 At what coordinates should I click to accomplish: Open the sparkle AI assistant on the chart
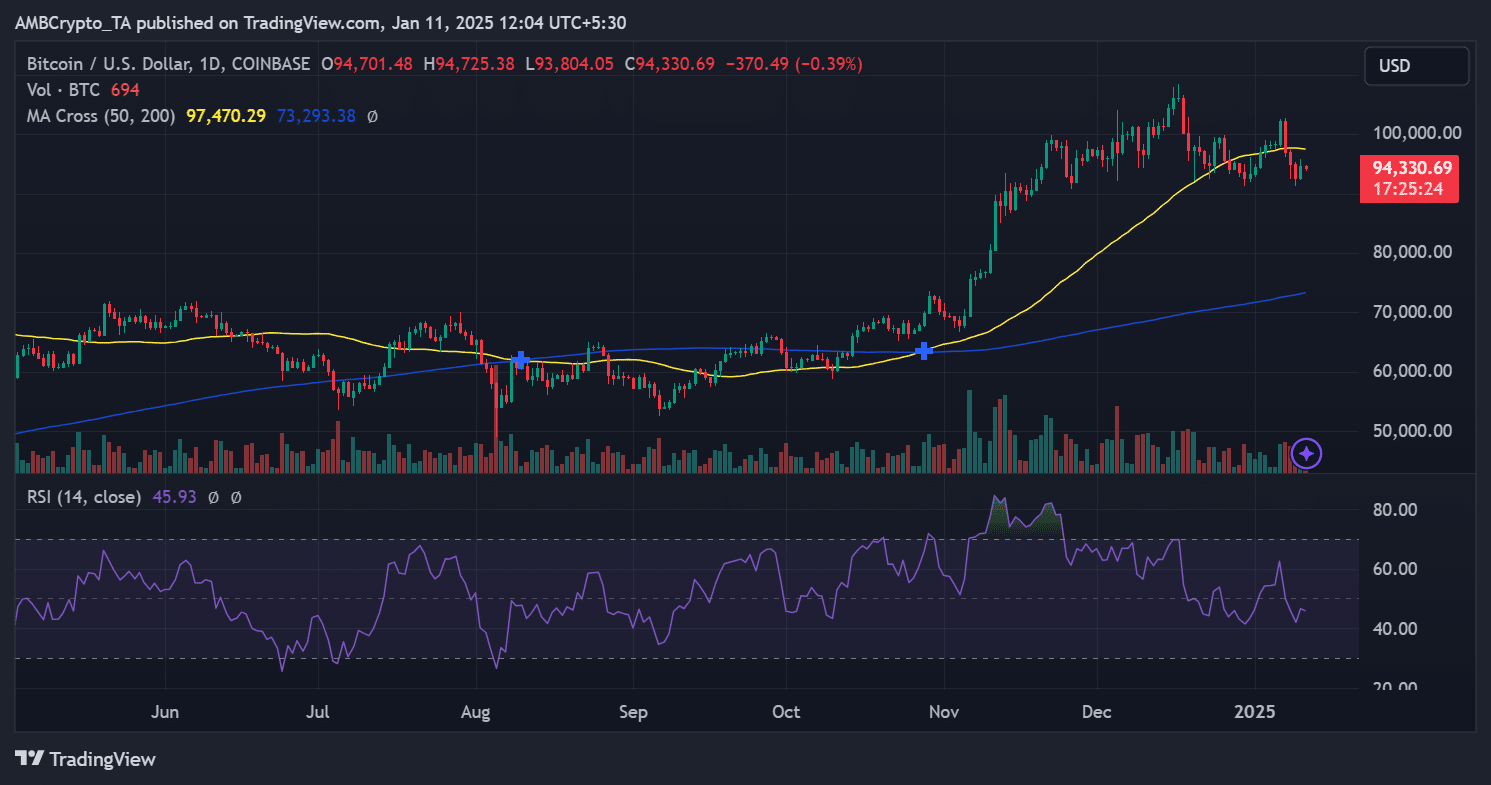(1306, 453)
